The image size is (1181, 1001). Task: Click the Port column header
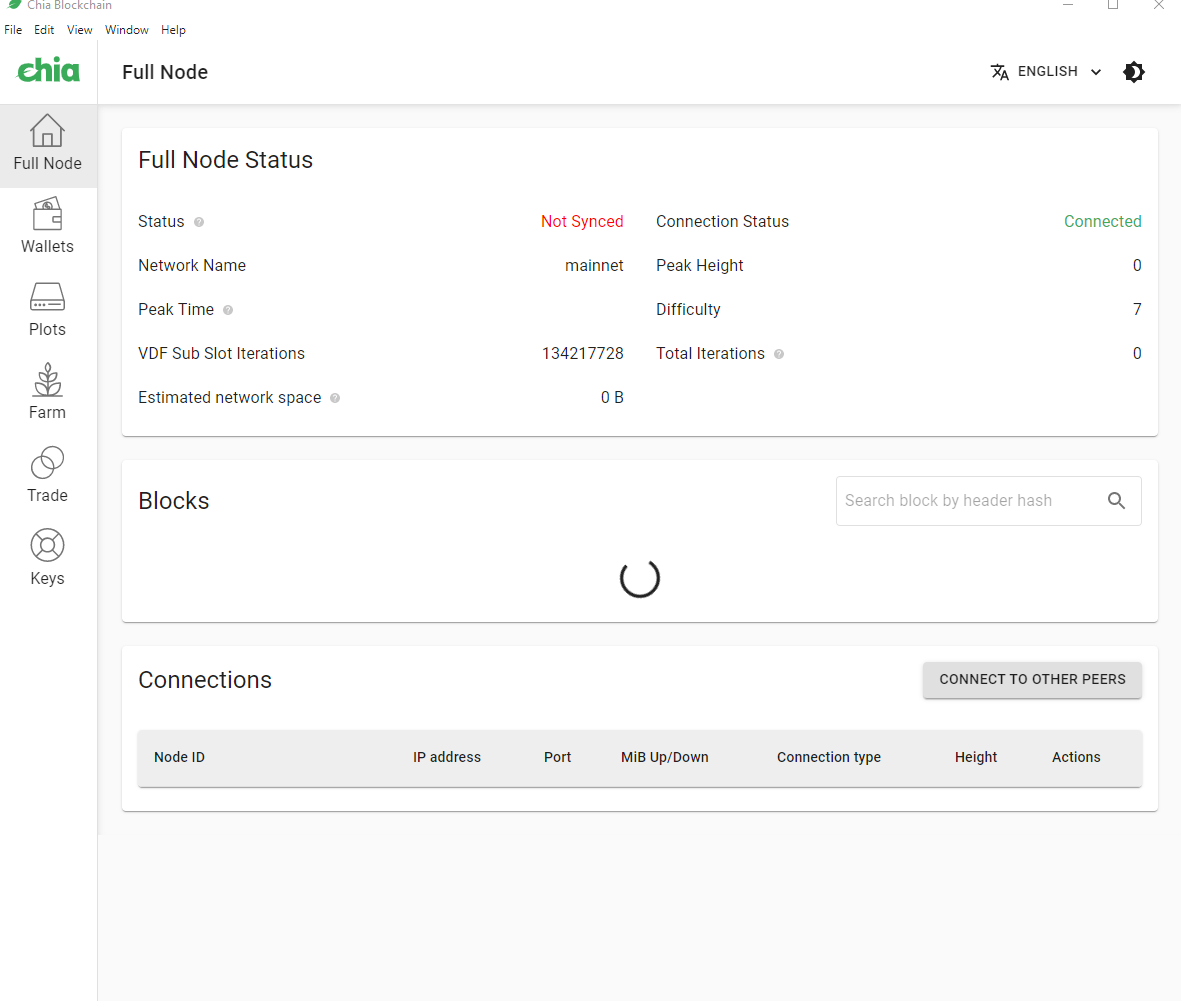pyautogui.click(x=557, y=757)
